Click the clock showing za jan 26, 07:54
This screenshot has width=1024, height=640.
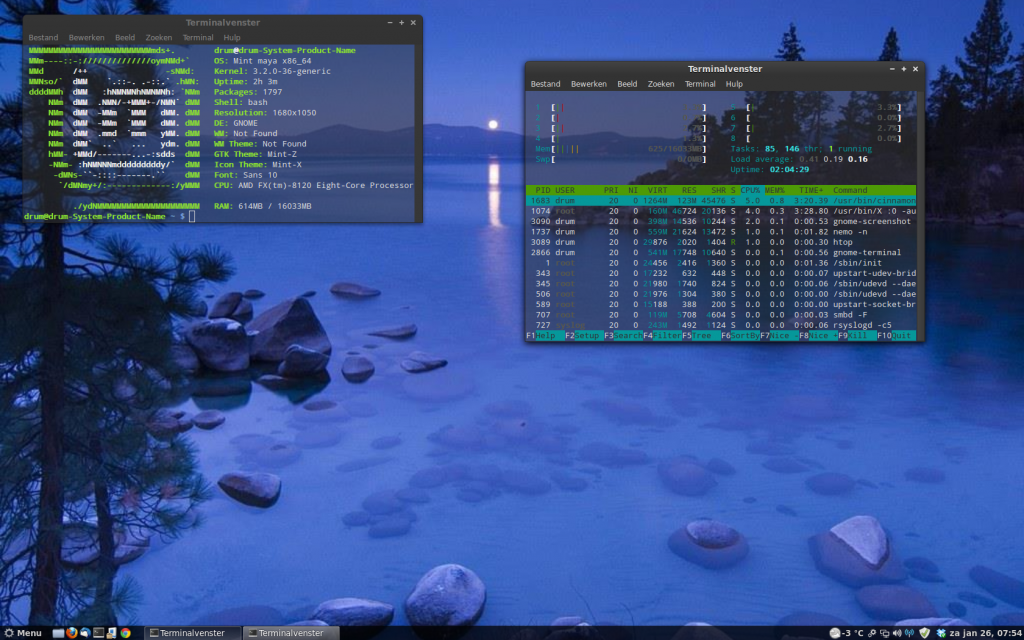pyautogui.click(x=984, y=633)
